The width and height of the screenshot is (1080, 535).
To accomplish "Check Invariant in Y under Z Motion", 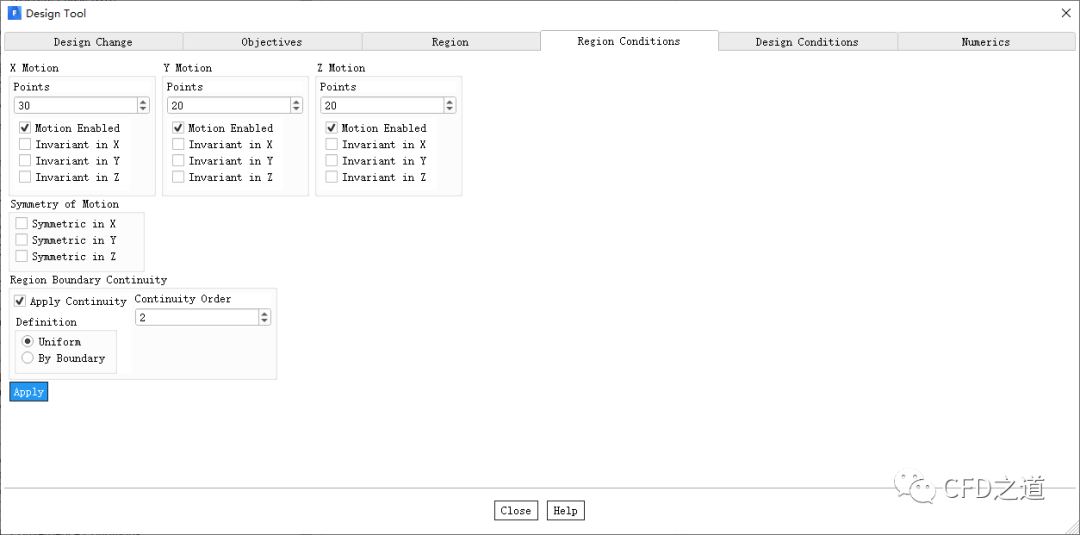I will pyautogui.click(x=331, y=161).
